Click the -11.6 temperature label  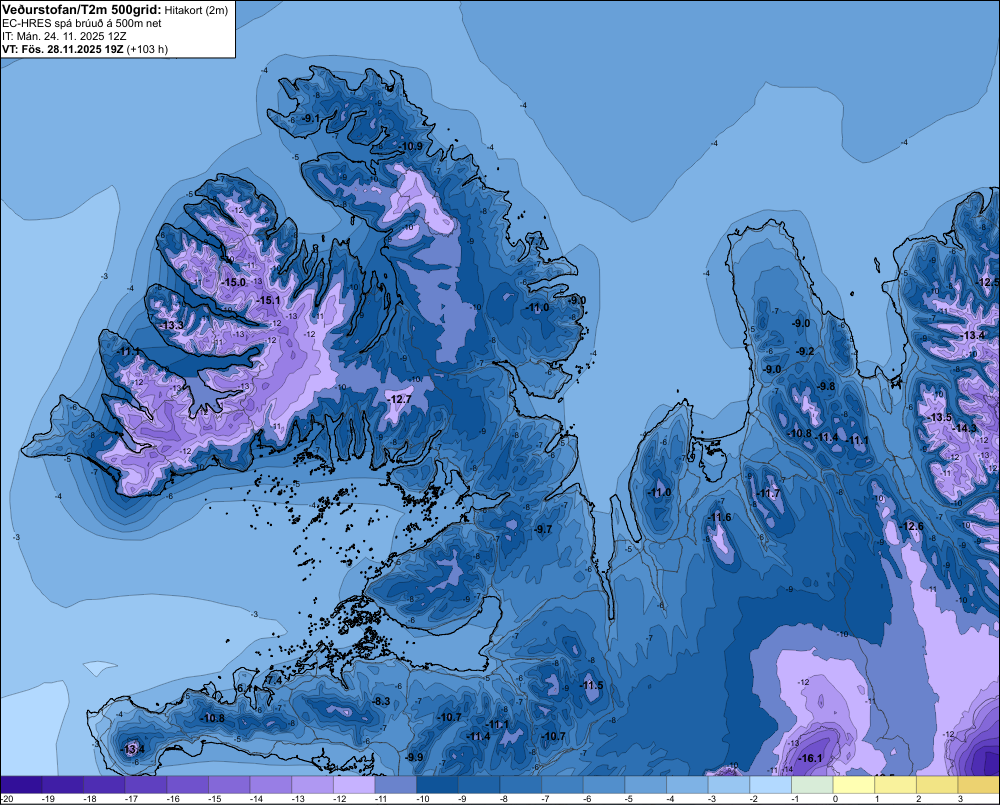click(719, 517)
